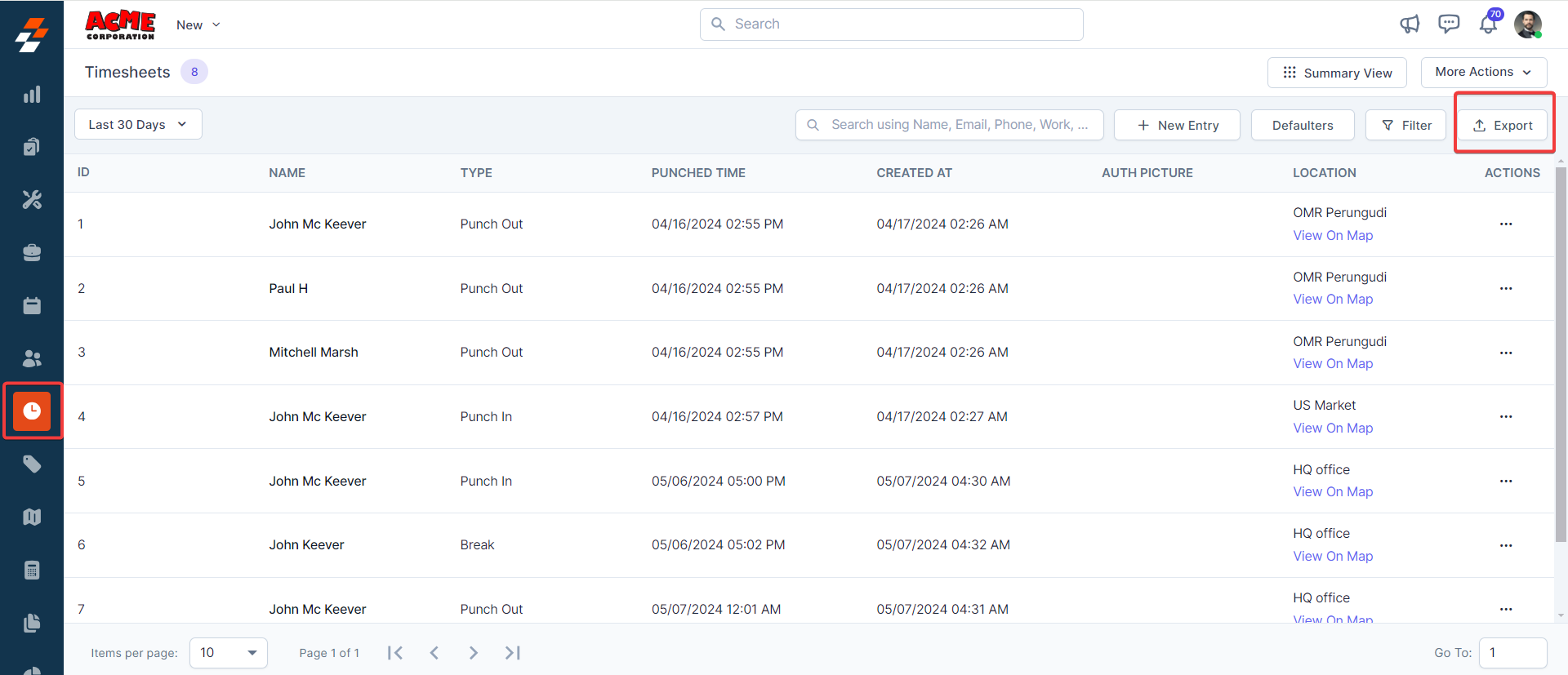Click the notifications bell icon
Screen dimensions: 1568x675
coord(1488,24)
